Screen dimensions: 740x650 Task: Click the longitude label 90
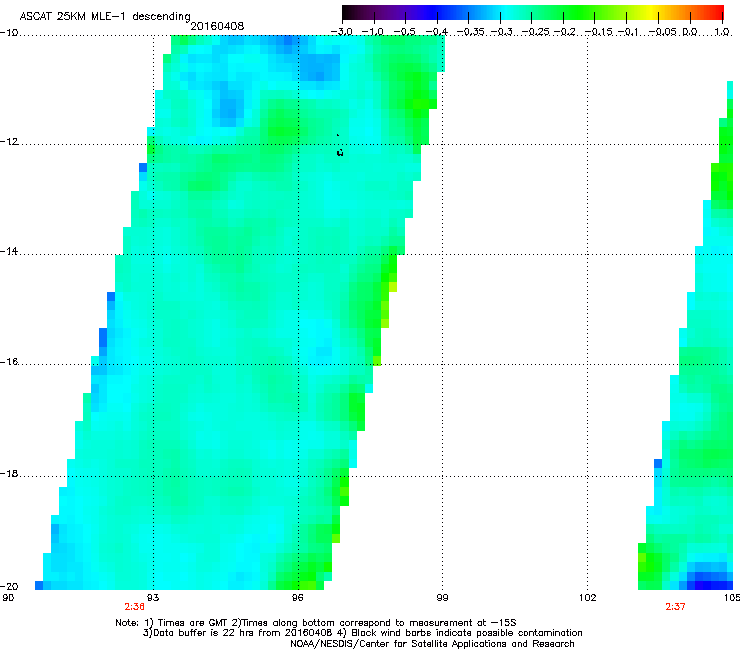tap(8, 598)
